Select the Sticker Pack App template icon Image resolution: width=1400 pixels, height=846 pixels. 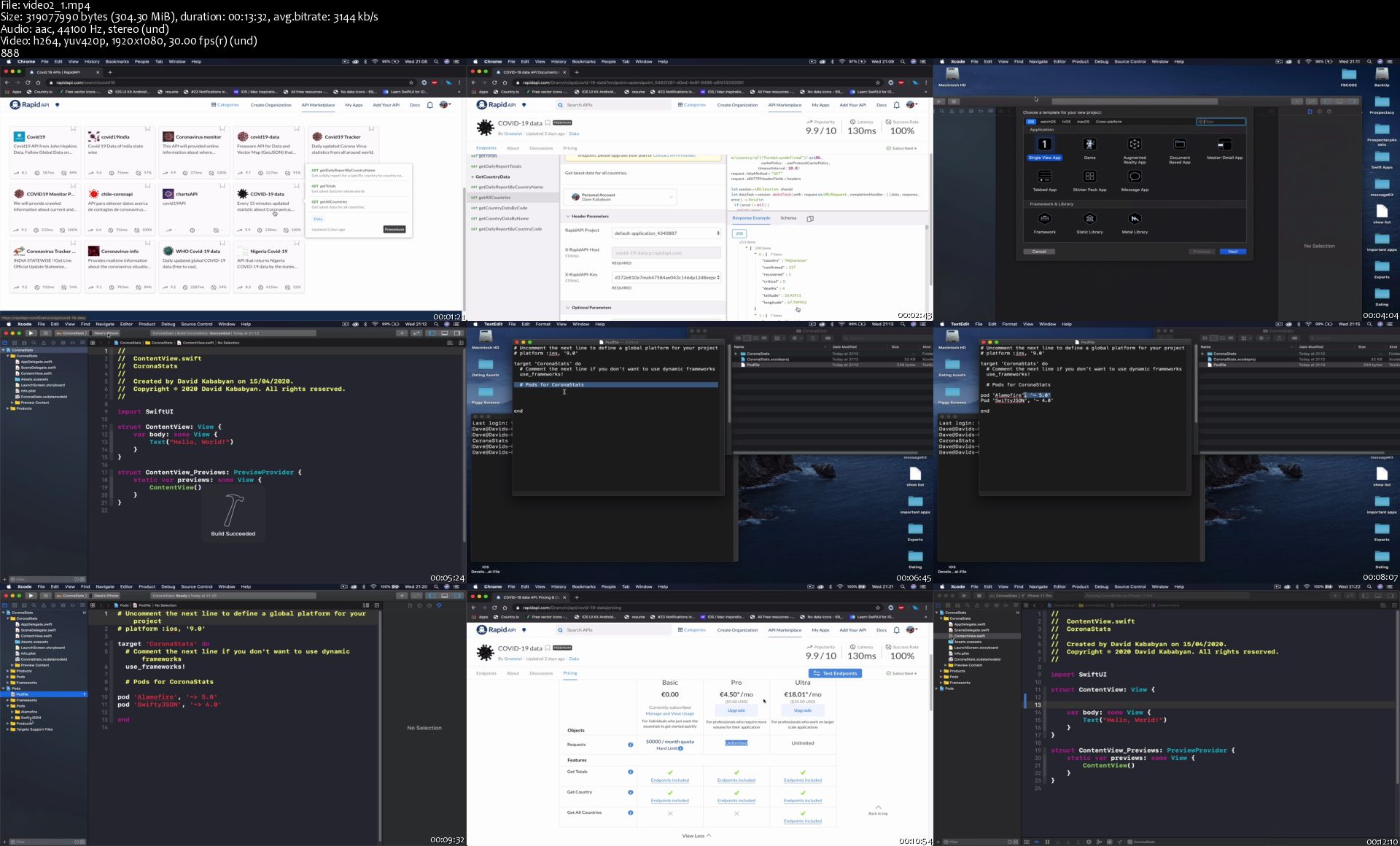[1089, 176]
